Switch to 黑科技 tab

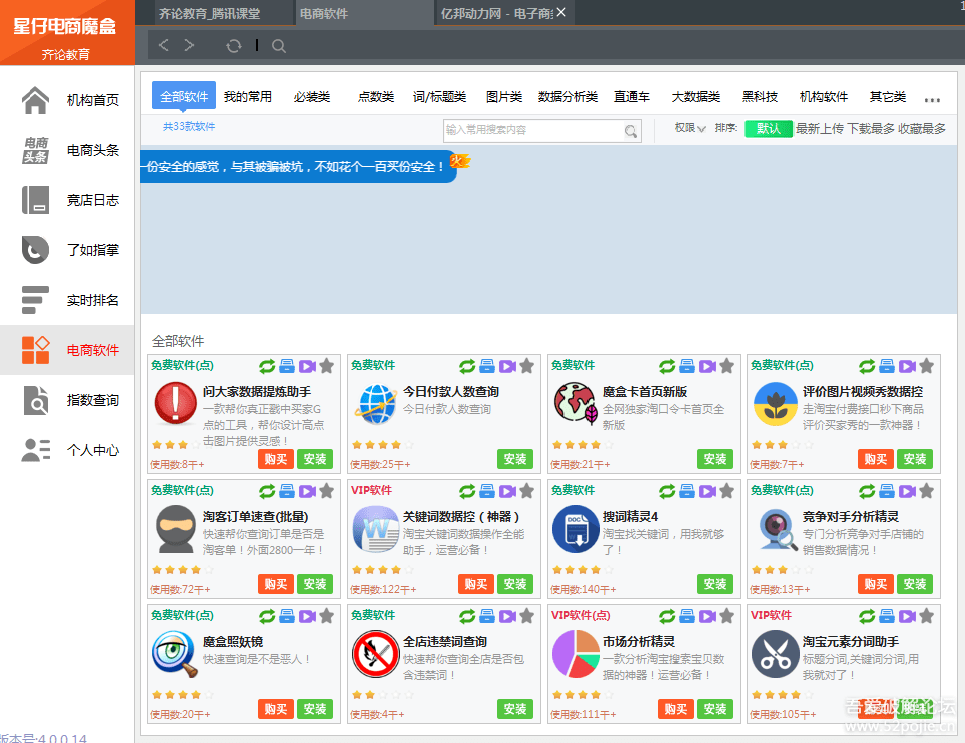pos(759,97)
